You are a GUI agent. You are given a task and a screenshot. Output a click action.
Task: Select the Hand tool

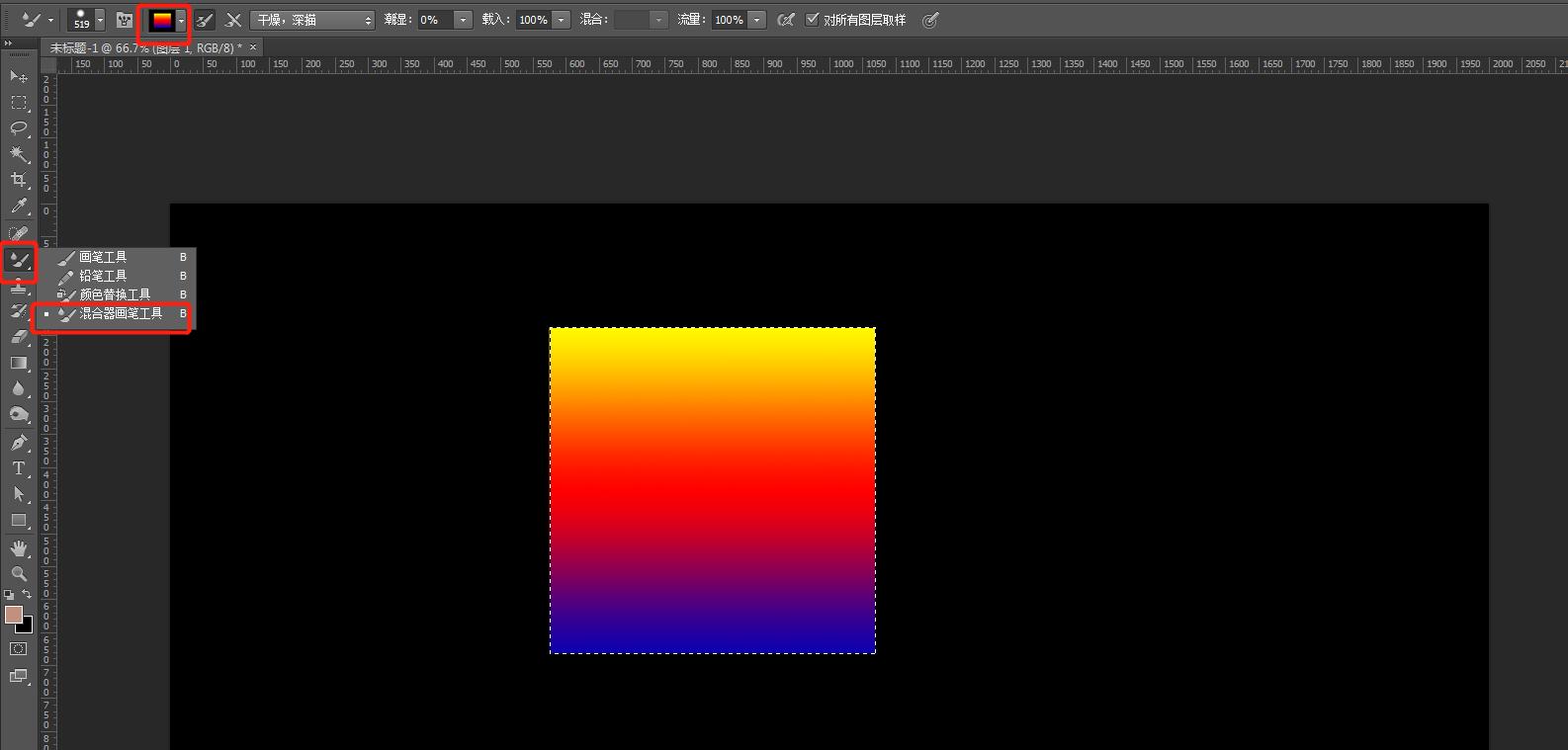19,548
